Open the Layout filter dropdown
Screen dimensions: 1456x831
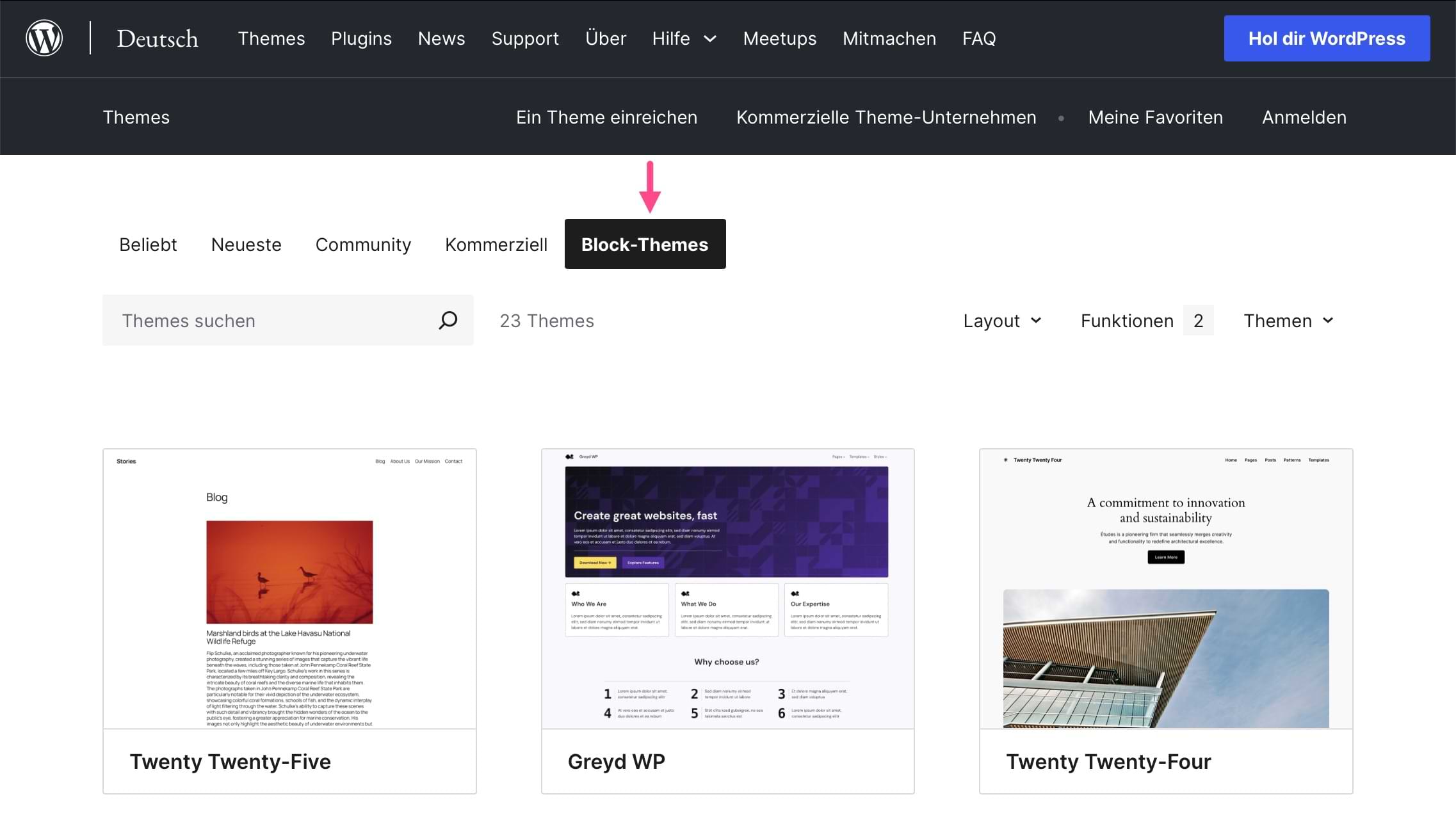tap(1002, 321)
